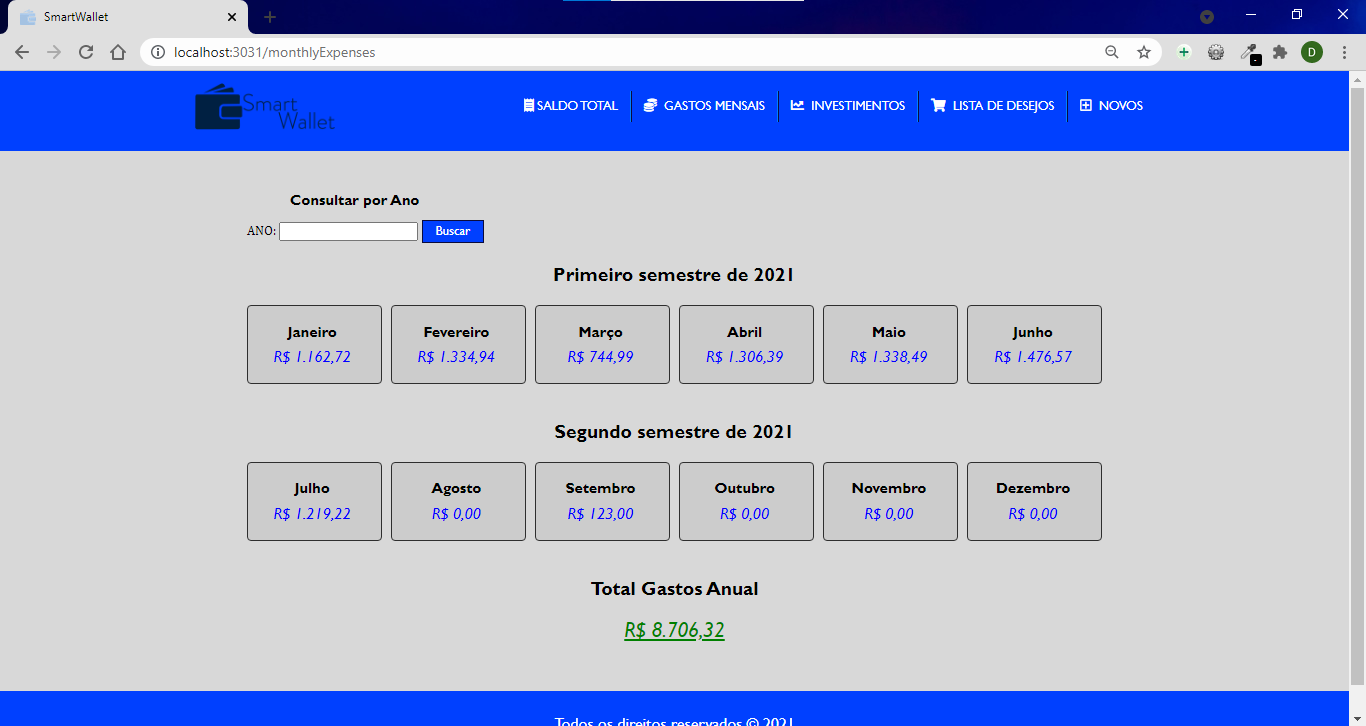Screen dimensions: 1366x726
Task: Click the page vertical scrollbar
Action: coord(1357,385)
